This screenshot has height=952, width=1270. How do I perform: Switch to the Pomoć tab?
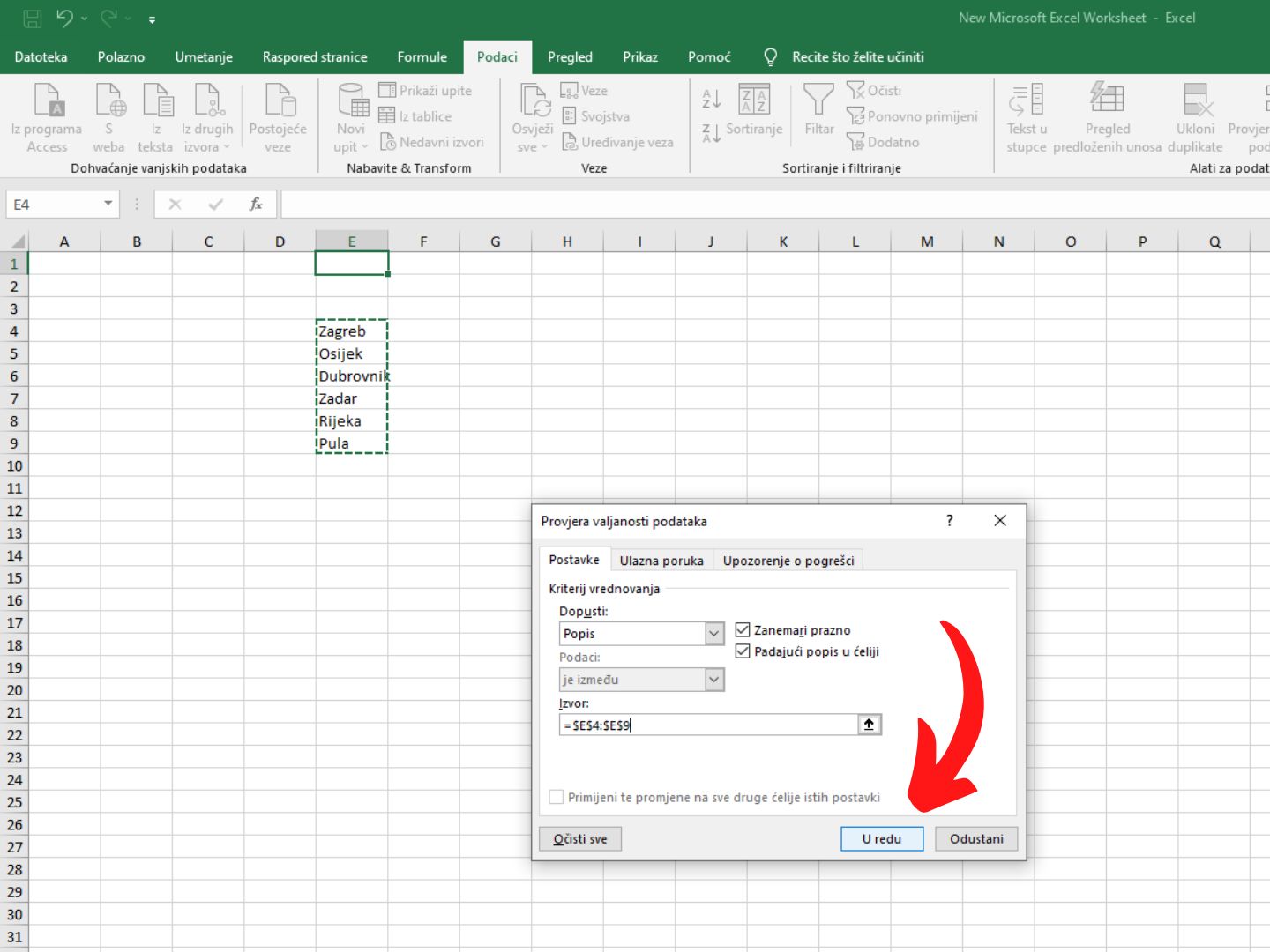pos(709,57)
